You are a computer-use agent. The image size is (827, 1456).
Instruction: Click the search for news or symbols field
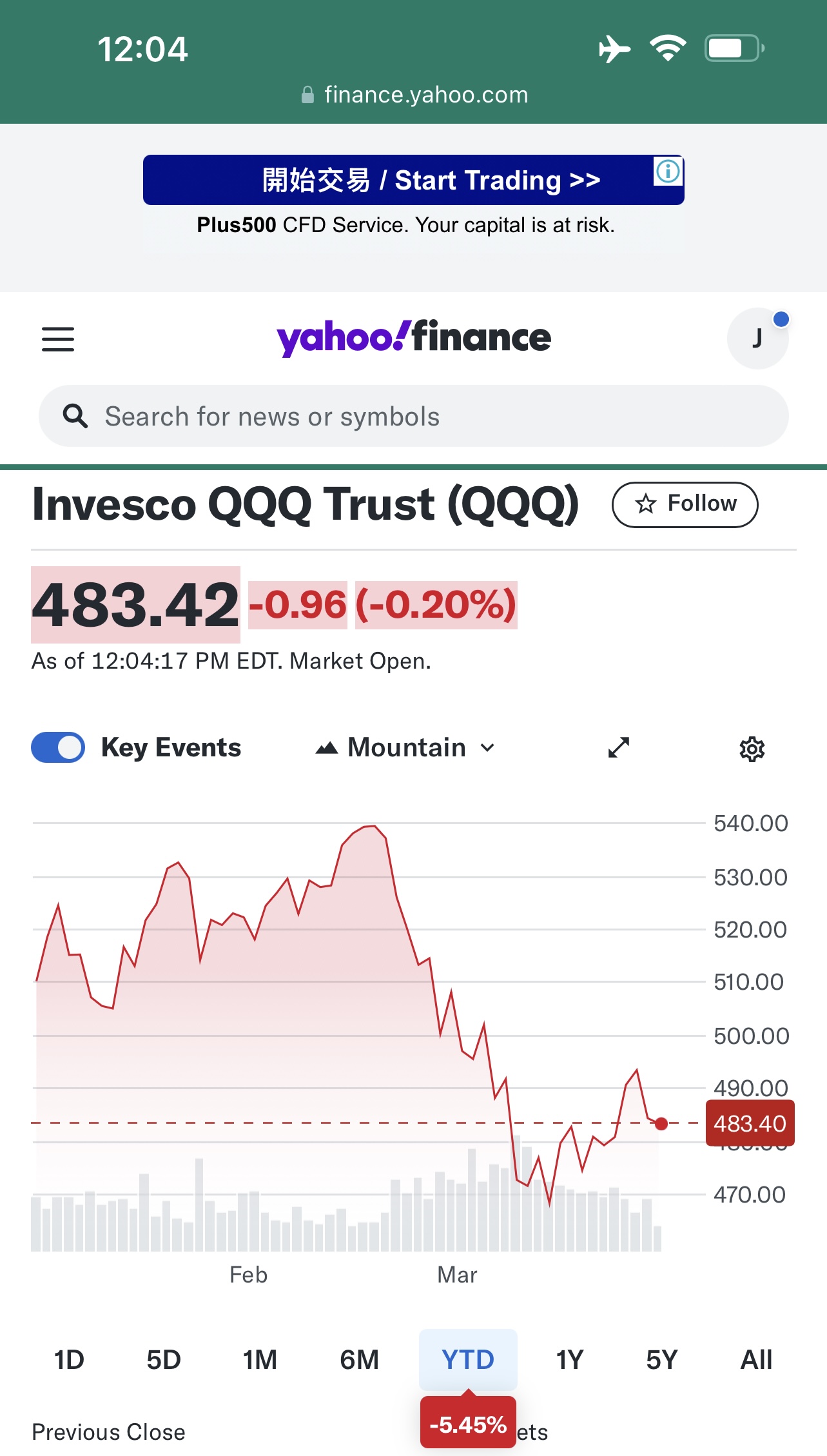[x=425, y=417]
